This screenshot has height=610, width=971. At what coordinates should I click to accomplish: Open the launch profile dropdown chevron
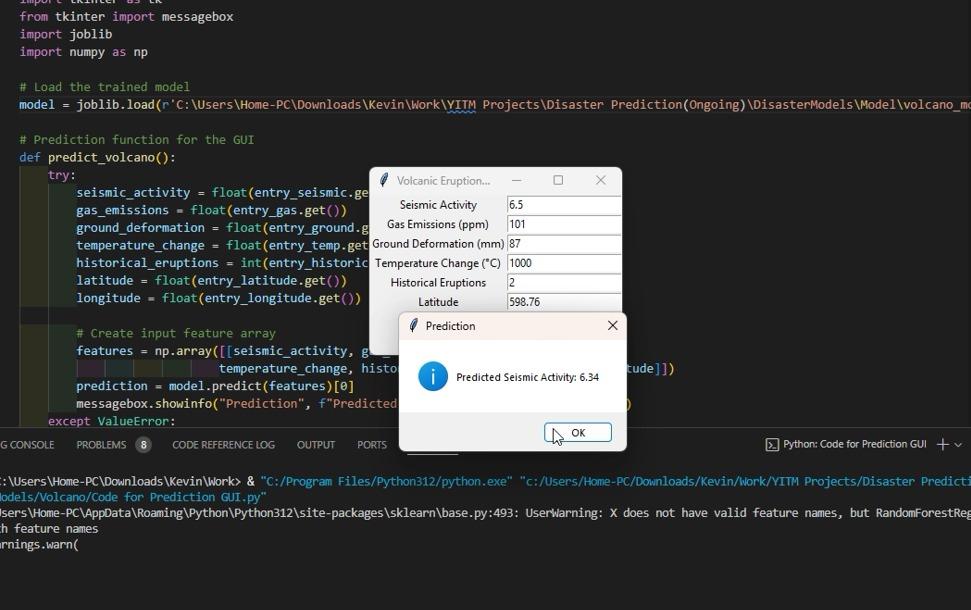958,445
